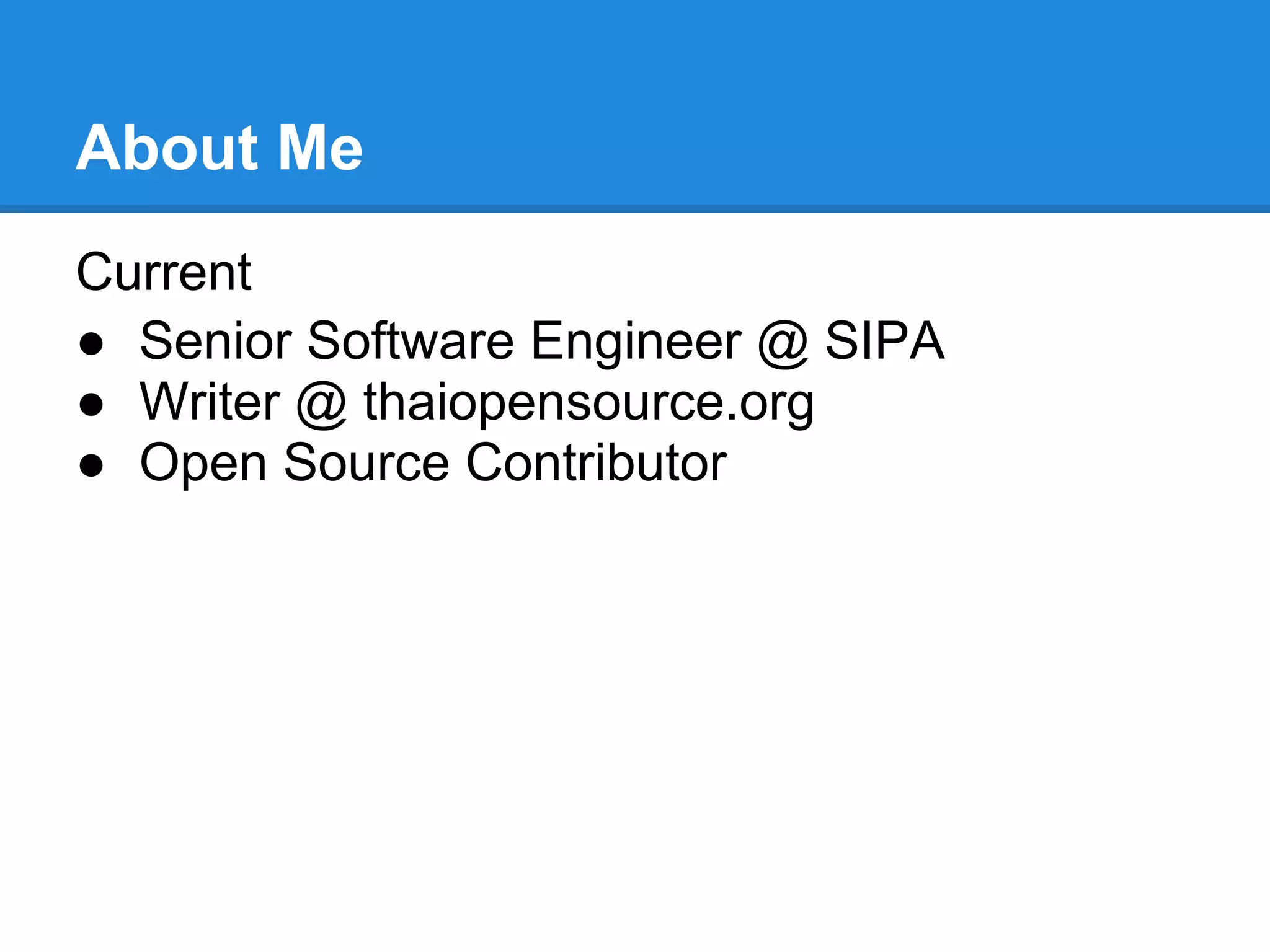The image size is (1270, 952).
Task: Click the blank white area below the bullets
Action: 635,713
